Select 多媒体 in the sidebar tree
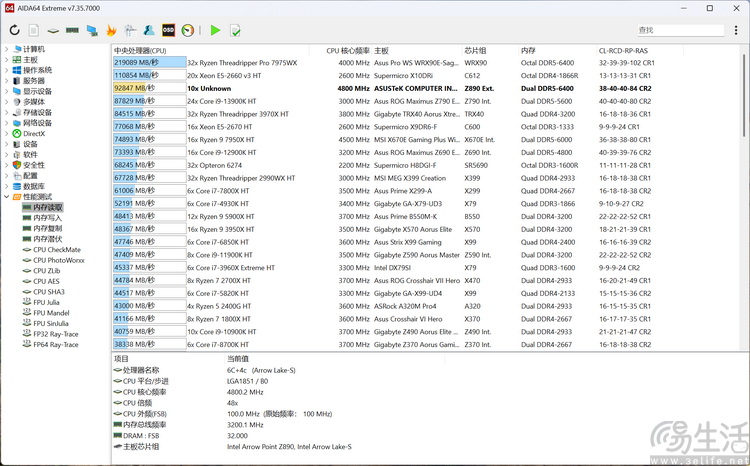750x466 pixels. 33,101
